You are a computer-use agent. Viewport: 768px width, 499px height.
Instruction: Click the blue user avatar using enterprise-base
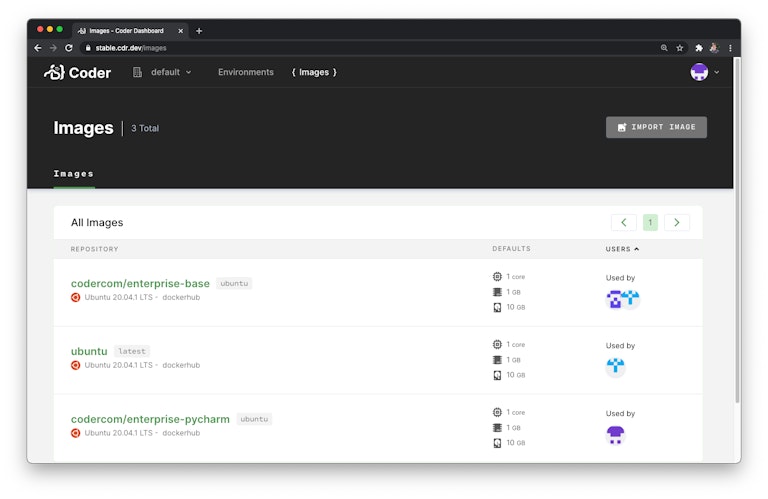point(632,298)
